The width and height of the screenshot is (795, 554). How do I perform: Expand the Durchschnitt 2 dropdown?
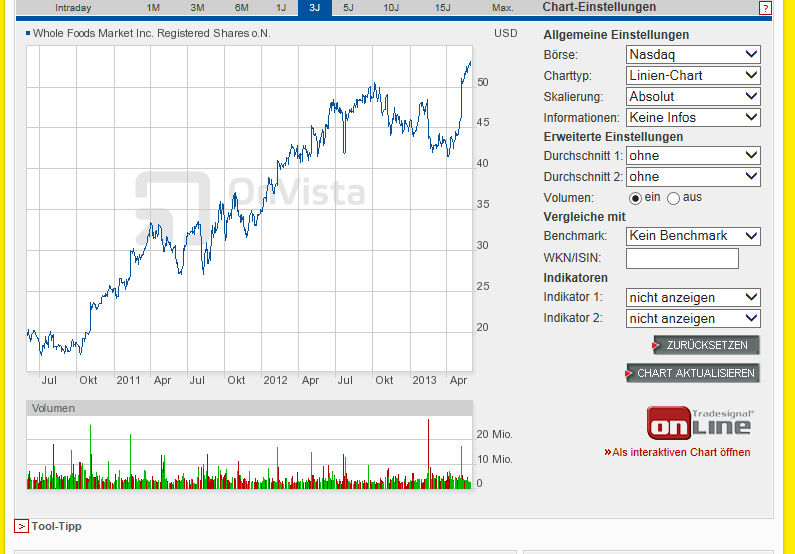pos(693,177)
